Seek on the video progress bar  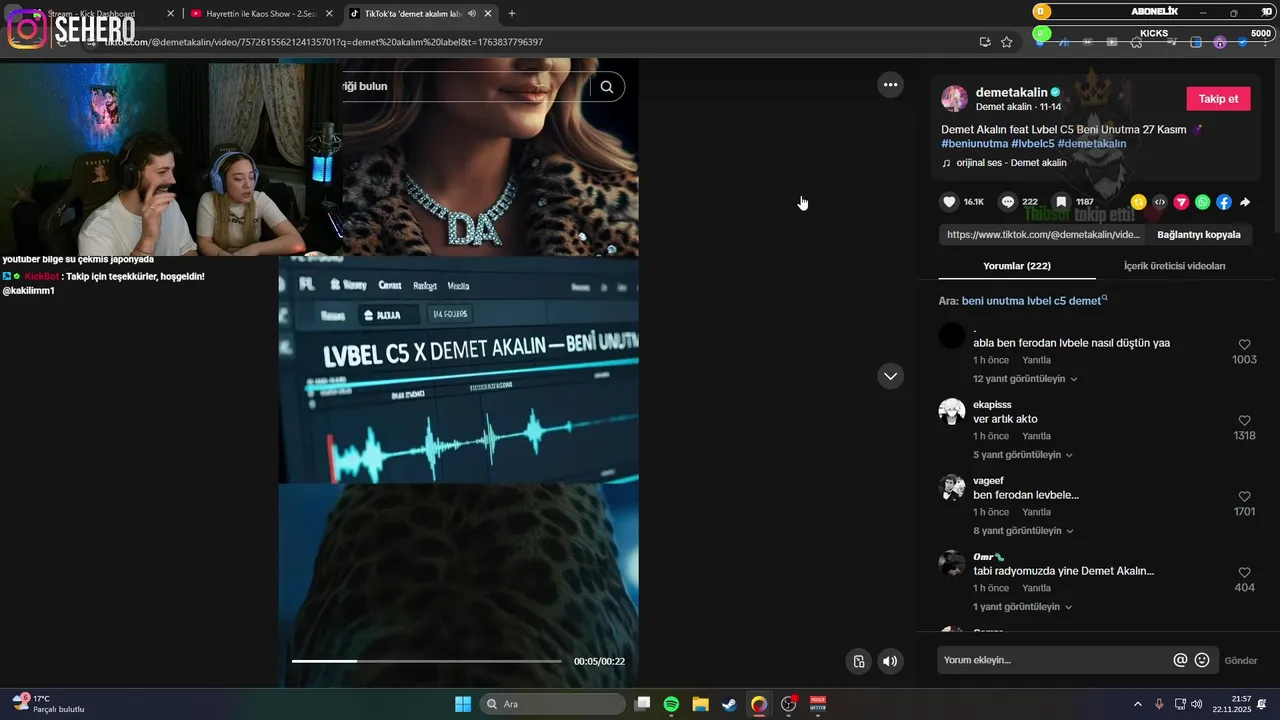click(426, 661)
